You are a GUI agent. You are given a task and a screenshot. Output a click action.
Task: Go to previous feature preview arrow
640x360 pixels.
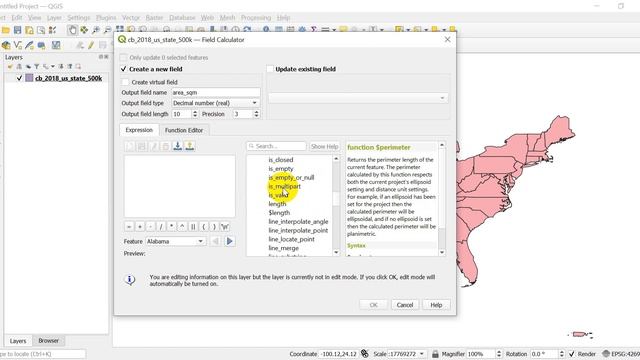click(x=216, y=241)
